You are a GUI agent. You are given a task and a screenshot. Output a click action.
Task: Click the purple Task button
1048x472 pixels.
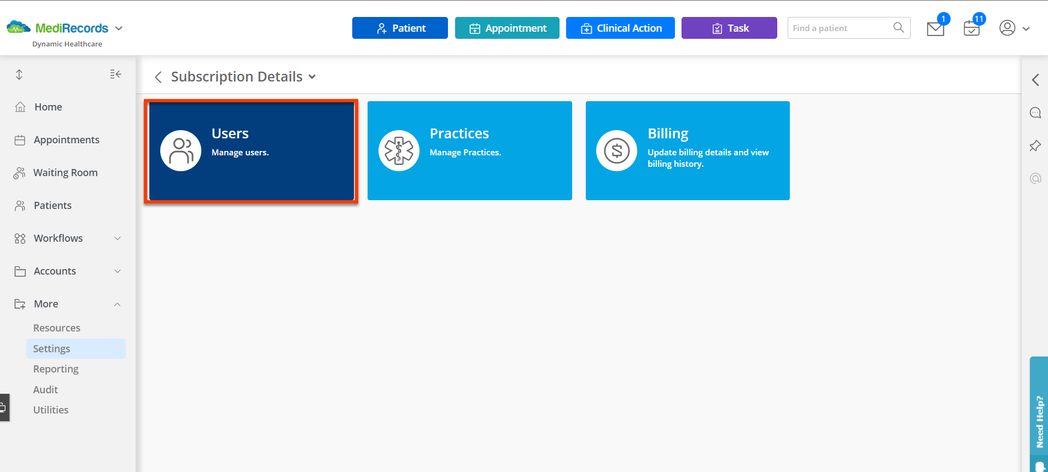(x=729, y=28)
